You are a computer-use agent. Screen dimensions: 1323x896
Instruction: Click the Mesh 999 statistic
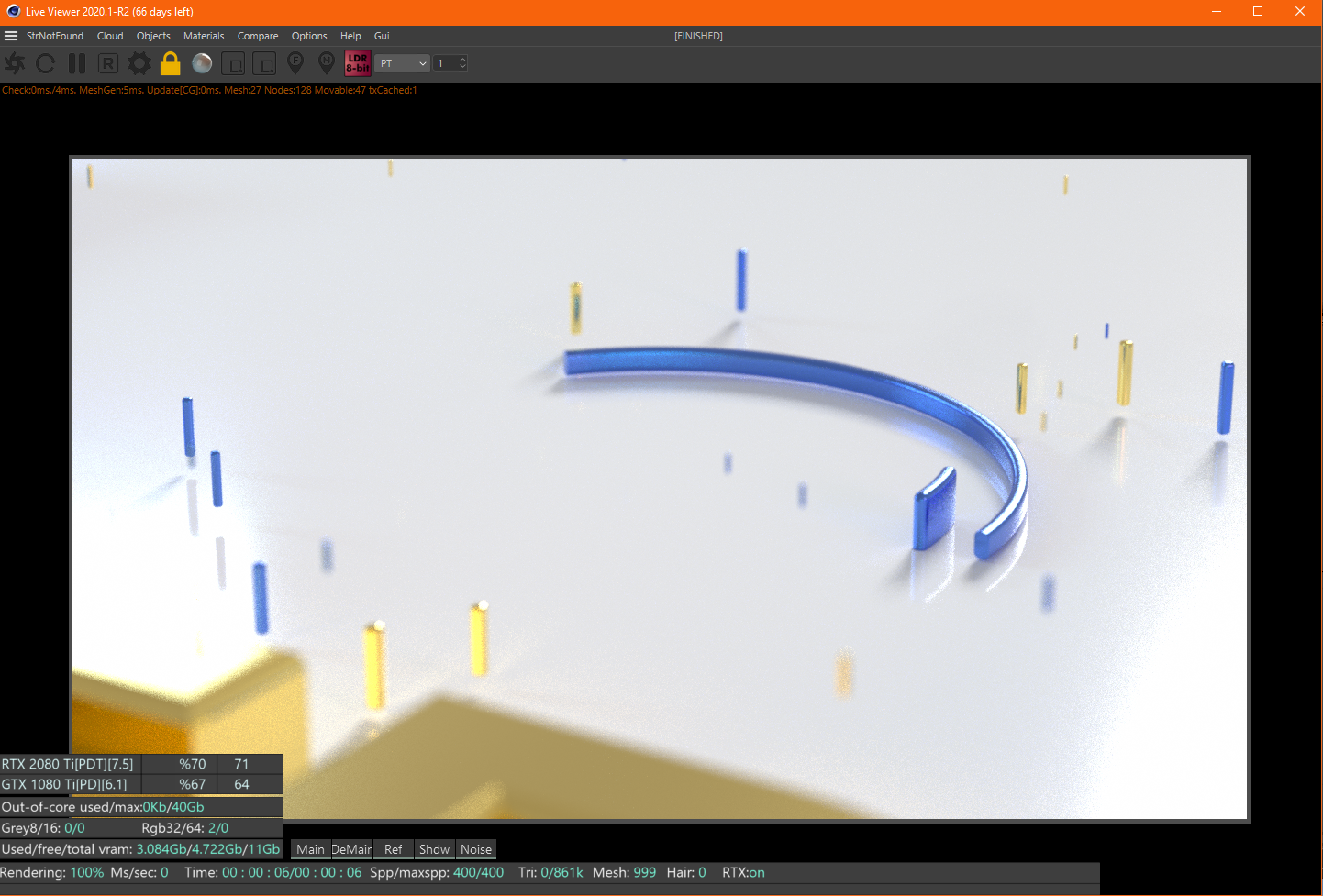(x=624, y=872)
